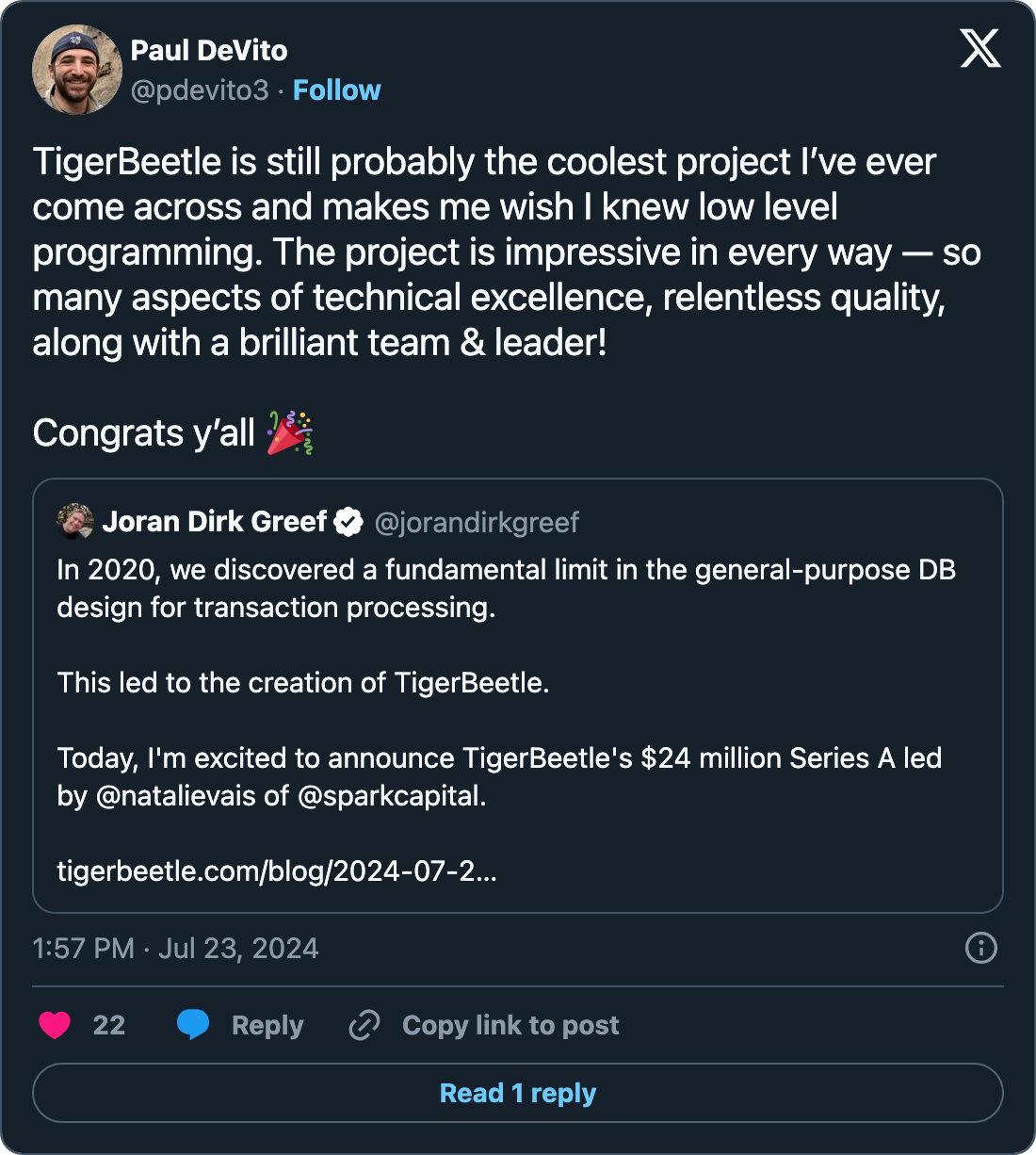This screenshot has width=1036, height=1155.
Task: Click the X logo icon
Action: [980, 48]
